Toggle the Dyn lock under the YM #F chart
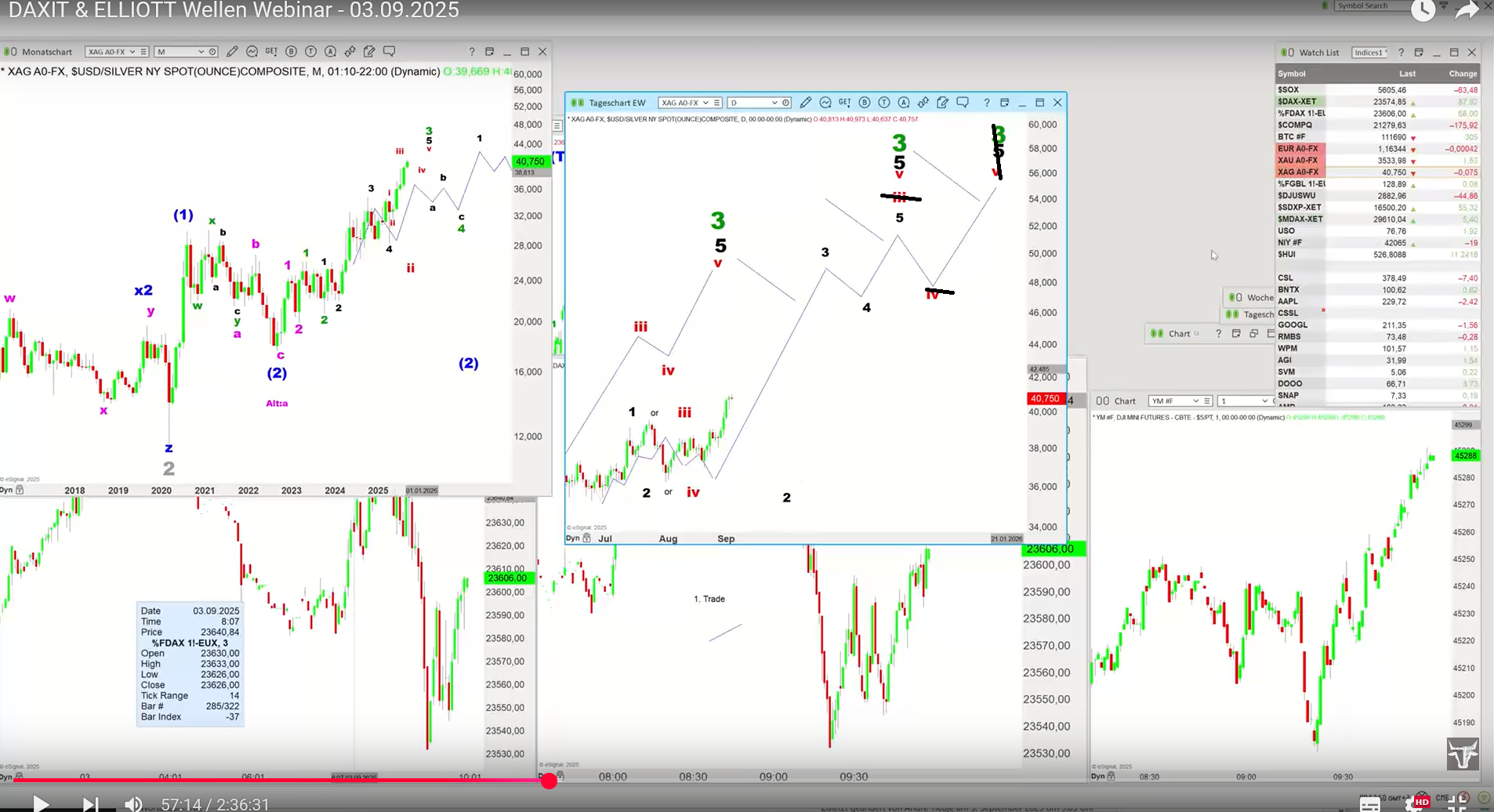This screenshot has height=812, width=1494. (x=1111, y=776)
